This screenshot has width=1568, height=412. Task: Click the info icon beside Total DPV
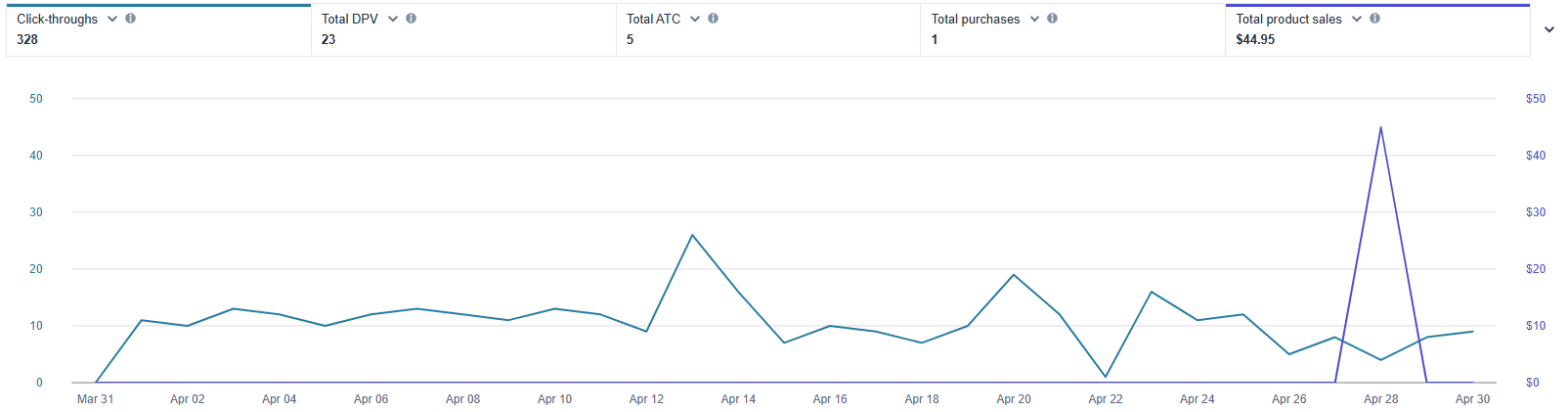tap(411, 19)
